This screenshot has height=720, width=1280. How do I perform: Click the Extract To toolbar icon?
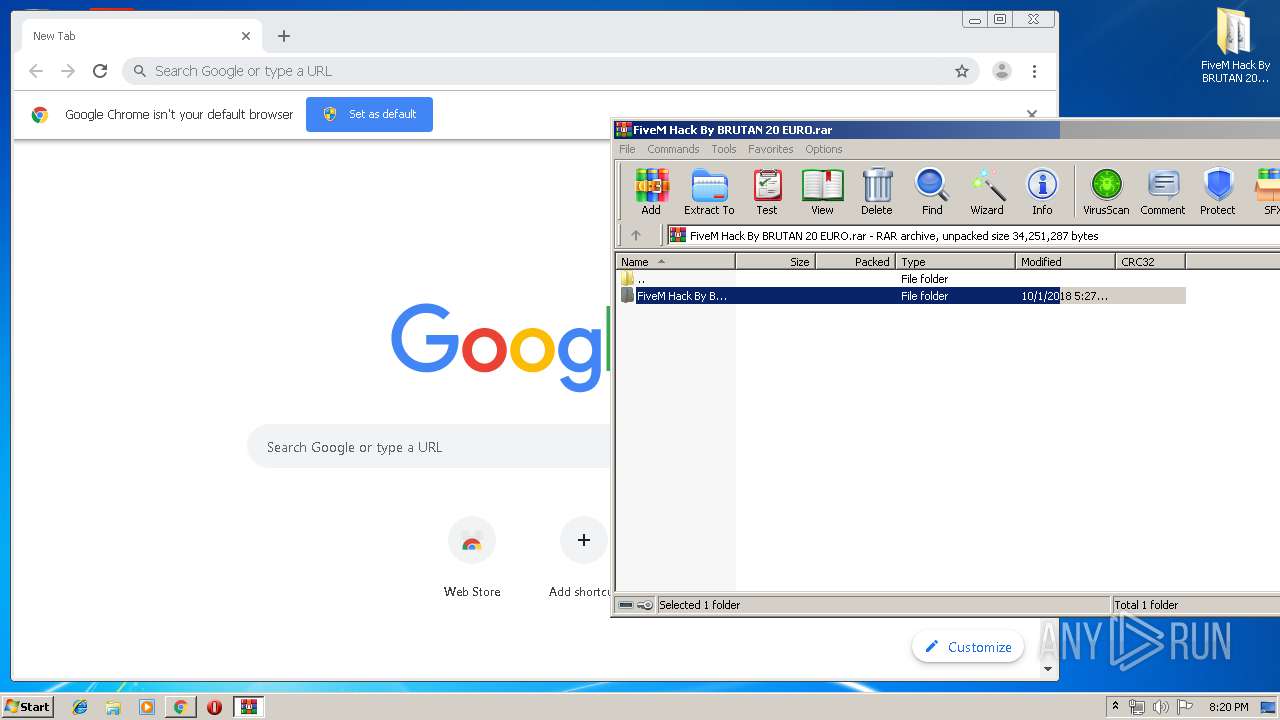(x=709, y=191)
